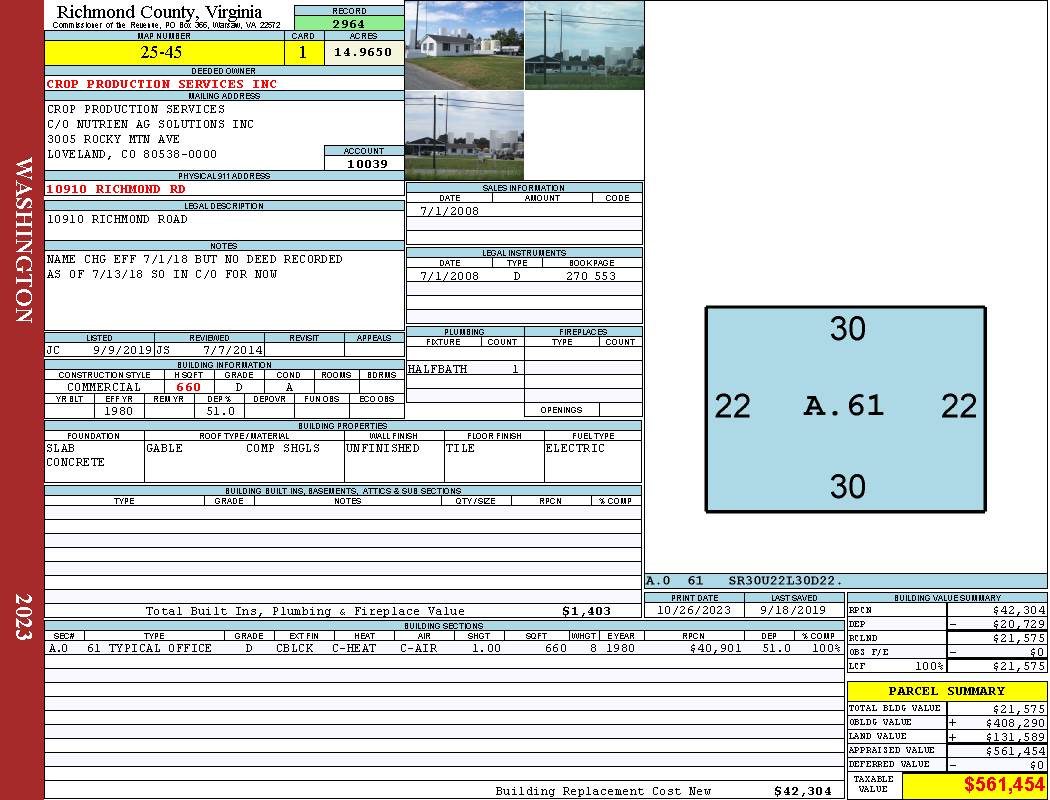Click last saved date 9/18/2019
Image resolution: width=1050 pixels, height=800 pixels.
click(793, 611)
